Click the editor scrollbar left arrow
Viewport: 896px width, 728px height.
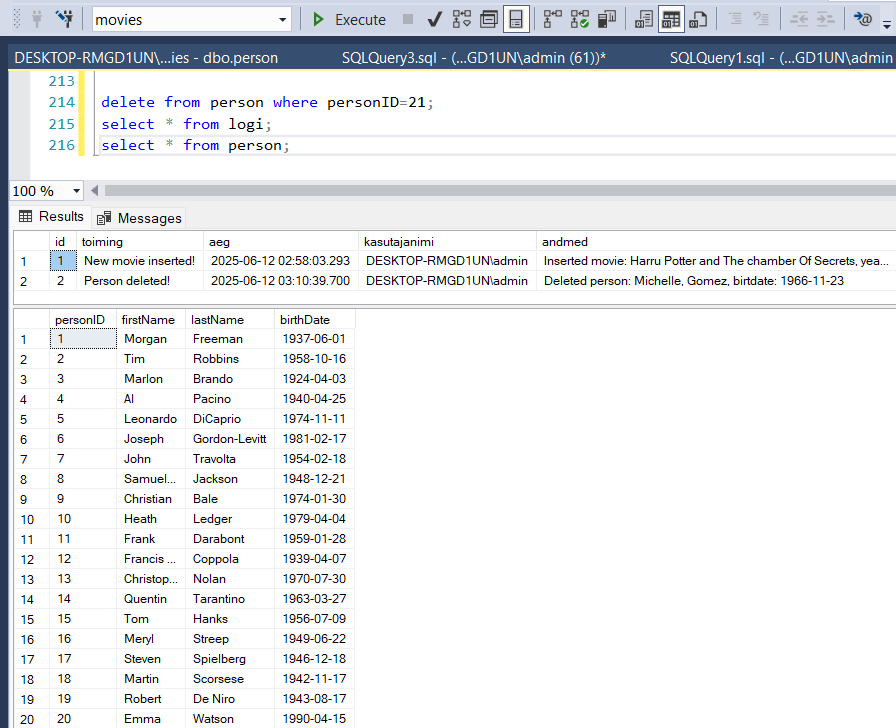(x=94, y=190)
